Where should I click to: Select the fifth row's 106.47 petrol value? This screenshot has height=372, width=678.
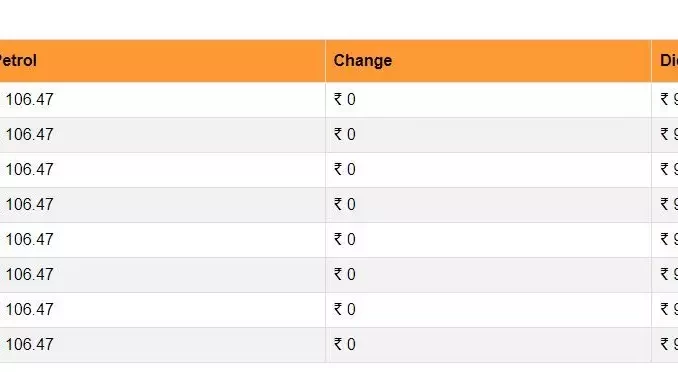(29, 240)
